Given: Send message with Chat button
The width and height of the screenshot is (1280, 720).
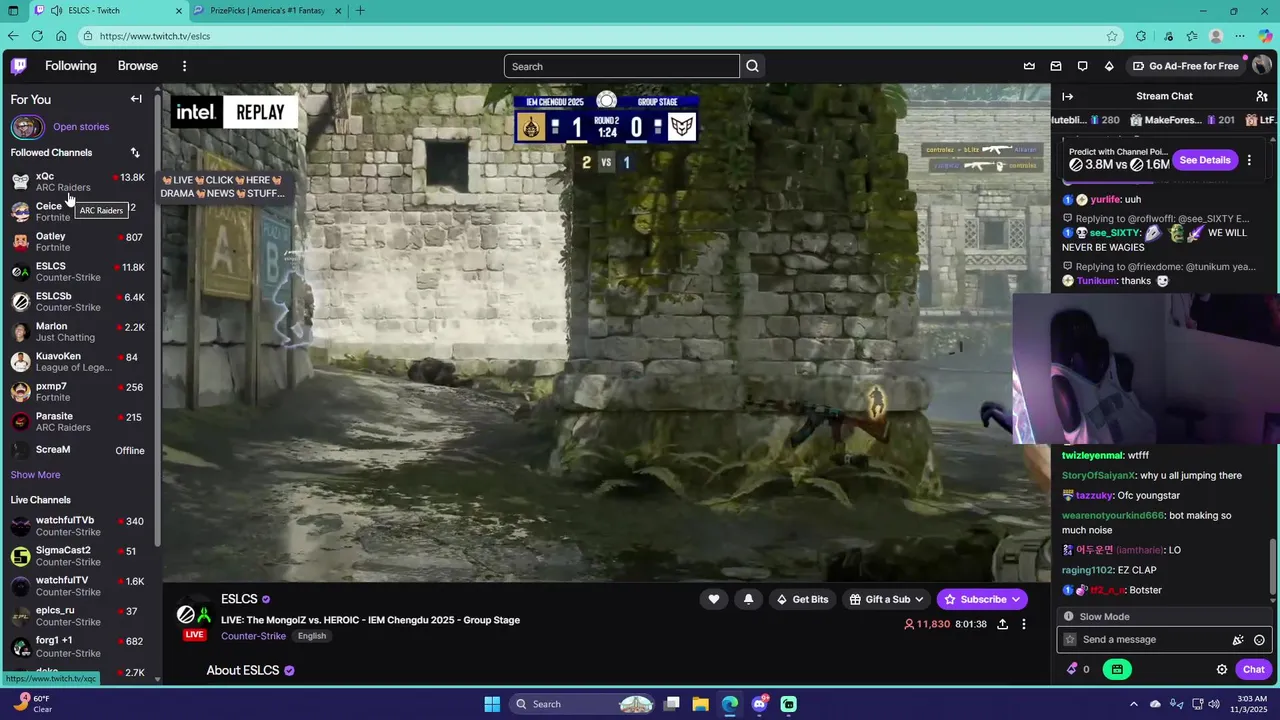Looking at the screenshot, I should 1254,669.
